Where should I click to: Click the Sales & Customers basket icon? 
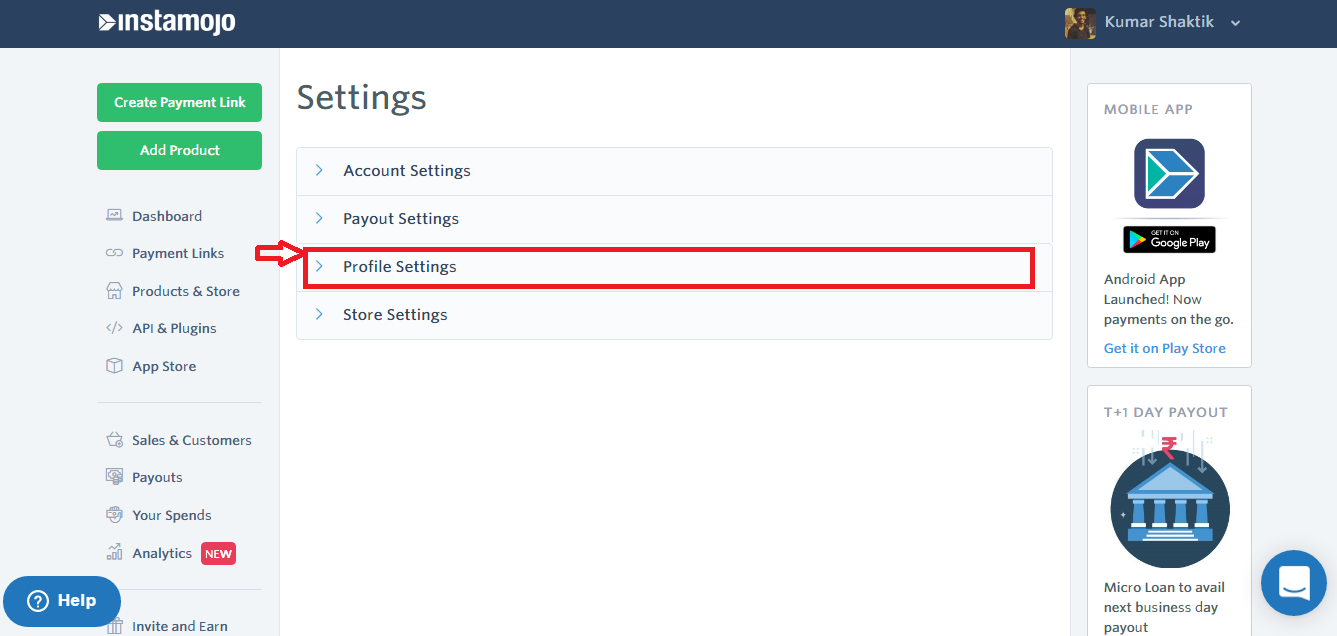[x=114, y=439]
